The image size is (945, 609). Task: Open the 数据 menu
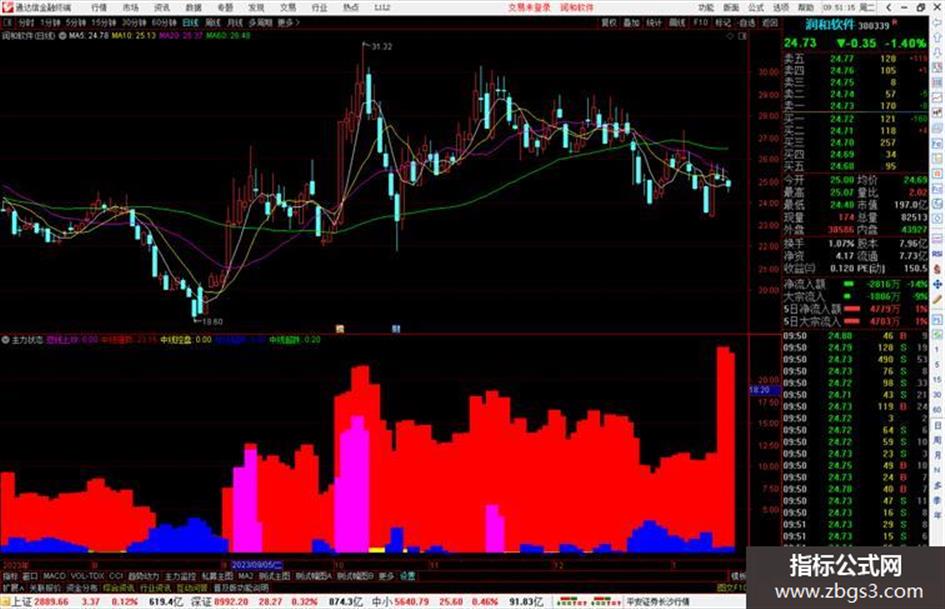click(193, 7)
